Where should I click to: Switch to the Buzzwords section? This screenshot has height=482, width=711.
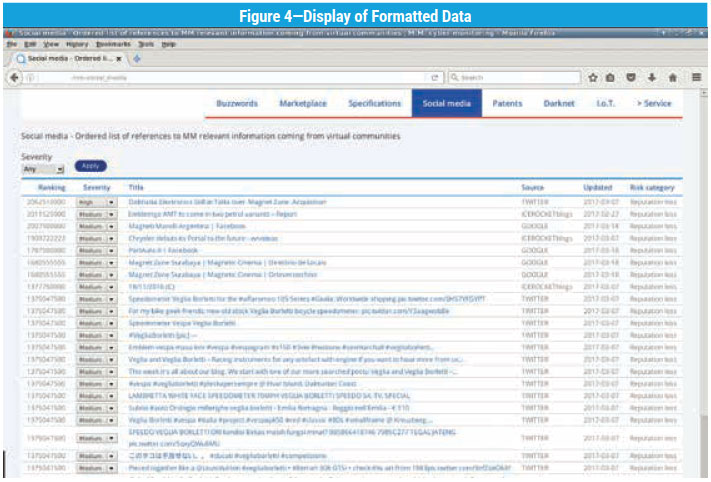(237, 103)
